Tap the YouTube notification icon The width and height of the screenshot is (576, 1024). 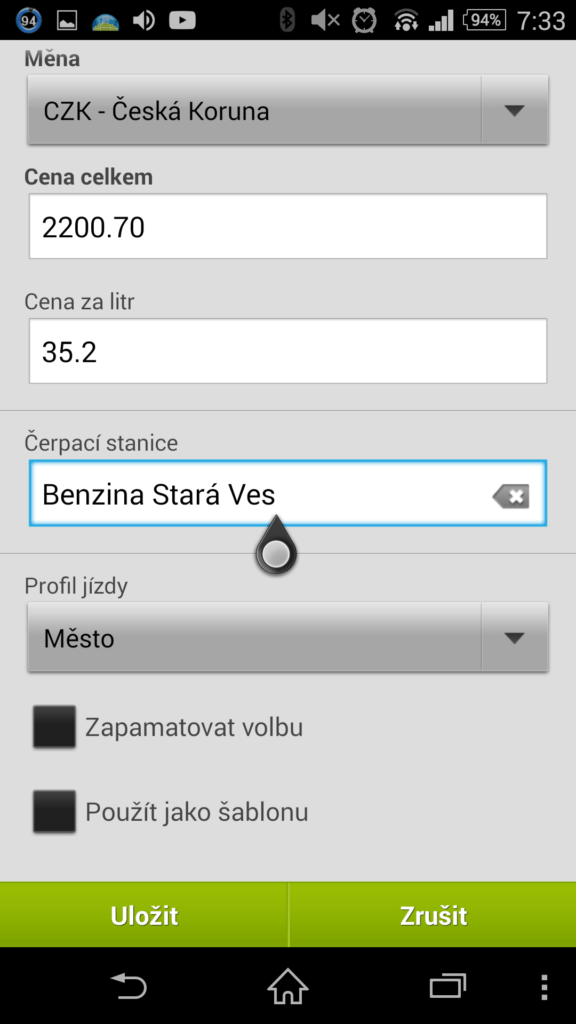pos(182,20)
